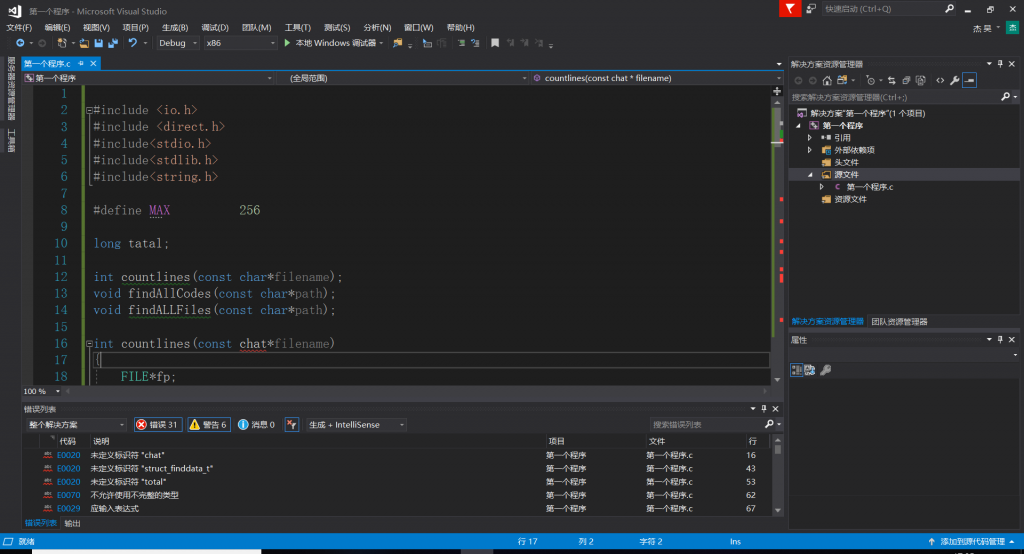Viewport: 1024px width, 554px height.
Task: Open the (全局范围) scope dropdown
Action: tap(403, 78)
